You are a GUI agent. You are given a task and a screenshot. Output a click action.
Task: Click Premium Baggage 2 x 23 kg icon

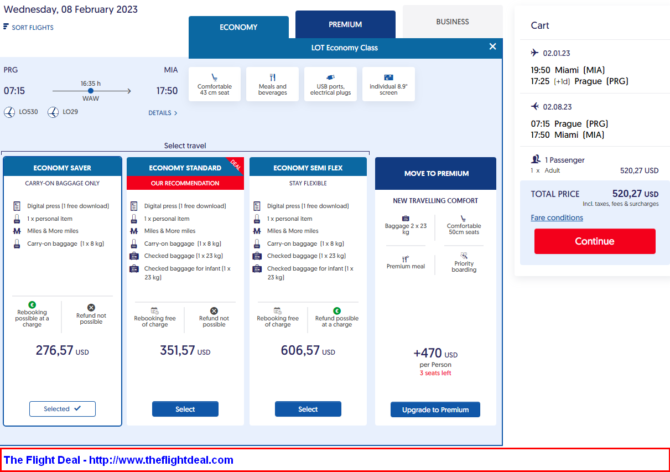pyautogui.click(x=406, y=218)
